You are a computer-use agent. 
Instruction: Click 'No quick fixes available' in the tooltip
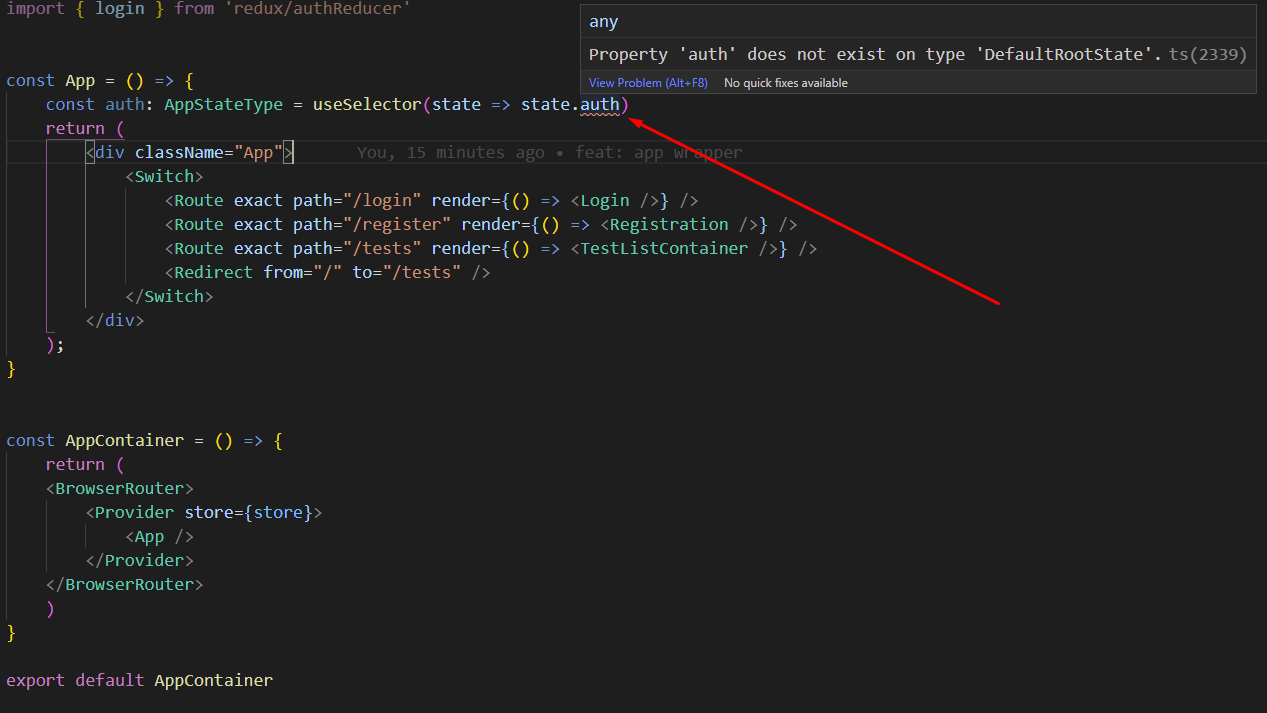pos(786,83)
